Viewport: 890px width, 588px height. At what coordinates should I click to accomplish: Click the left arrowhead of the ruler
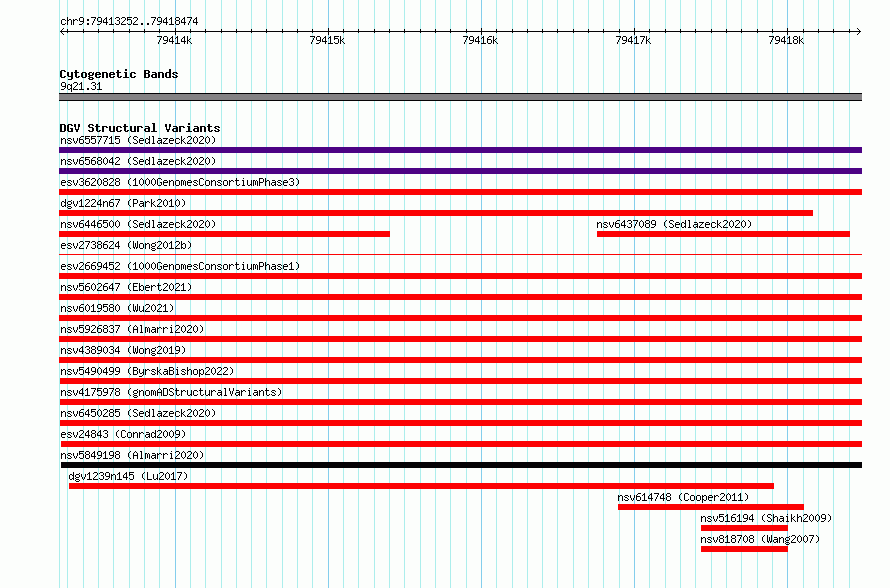point(62,31)
